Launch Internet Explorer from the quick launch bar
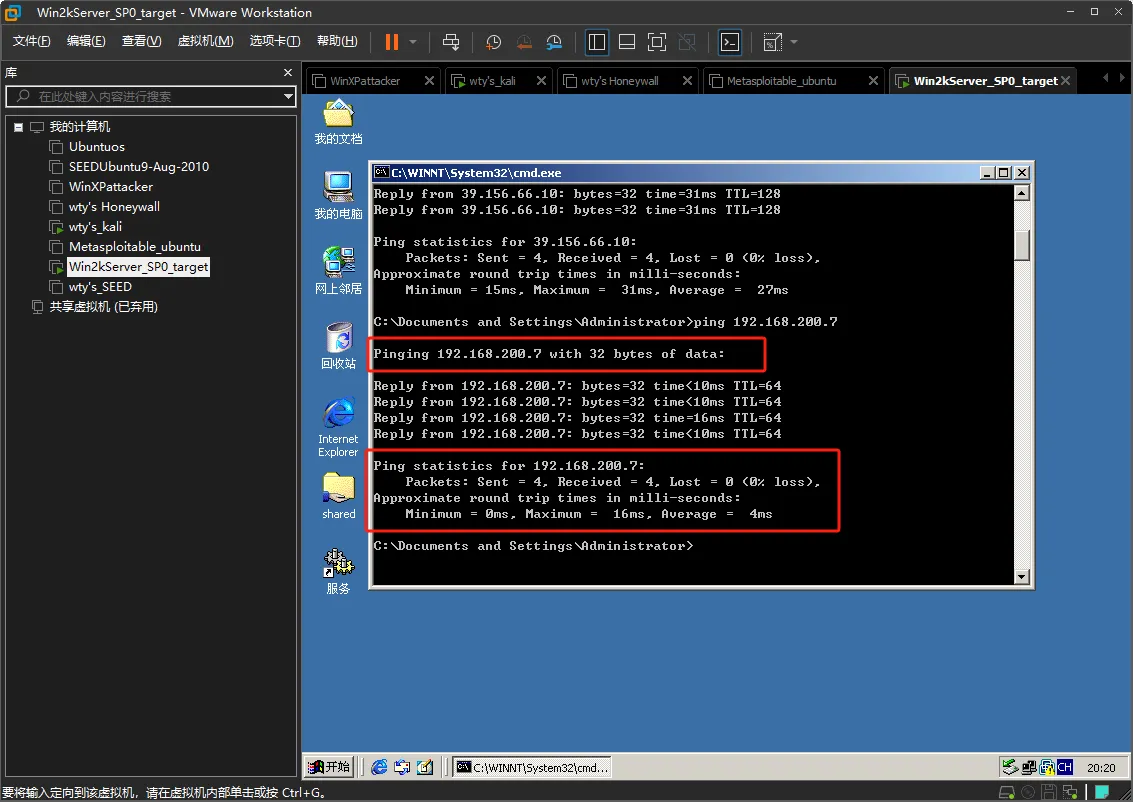This screenshot has width=1133, height=802. click(379, 767)
